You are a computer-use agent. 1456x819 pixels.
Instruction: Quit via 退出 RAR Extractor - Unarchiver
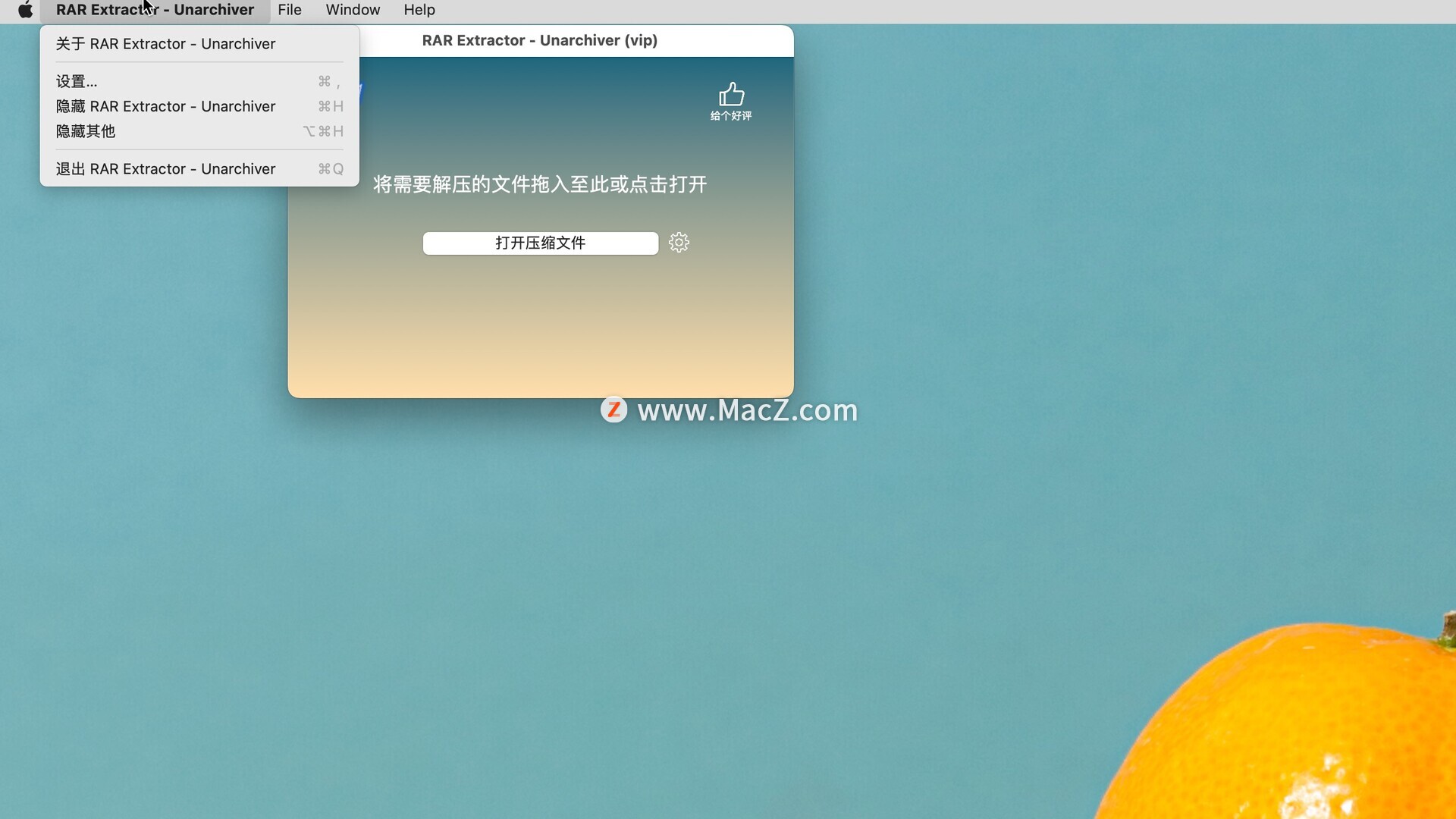199,169
